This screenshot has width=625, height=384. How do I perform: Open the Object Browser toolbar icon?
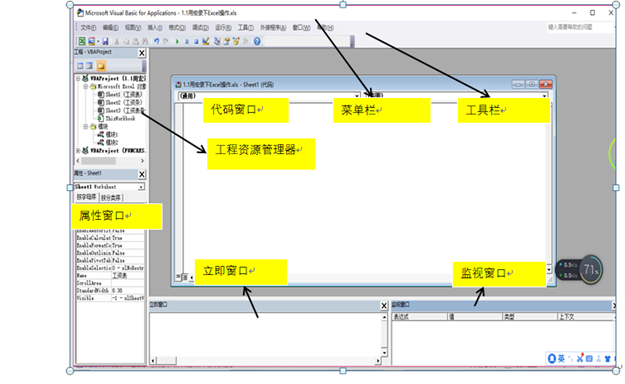click(x=236, y=41)
